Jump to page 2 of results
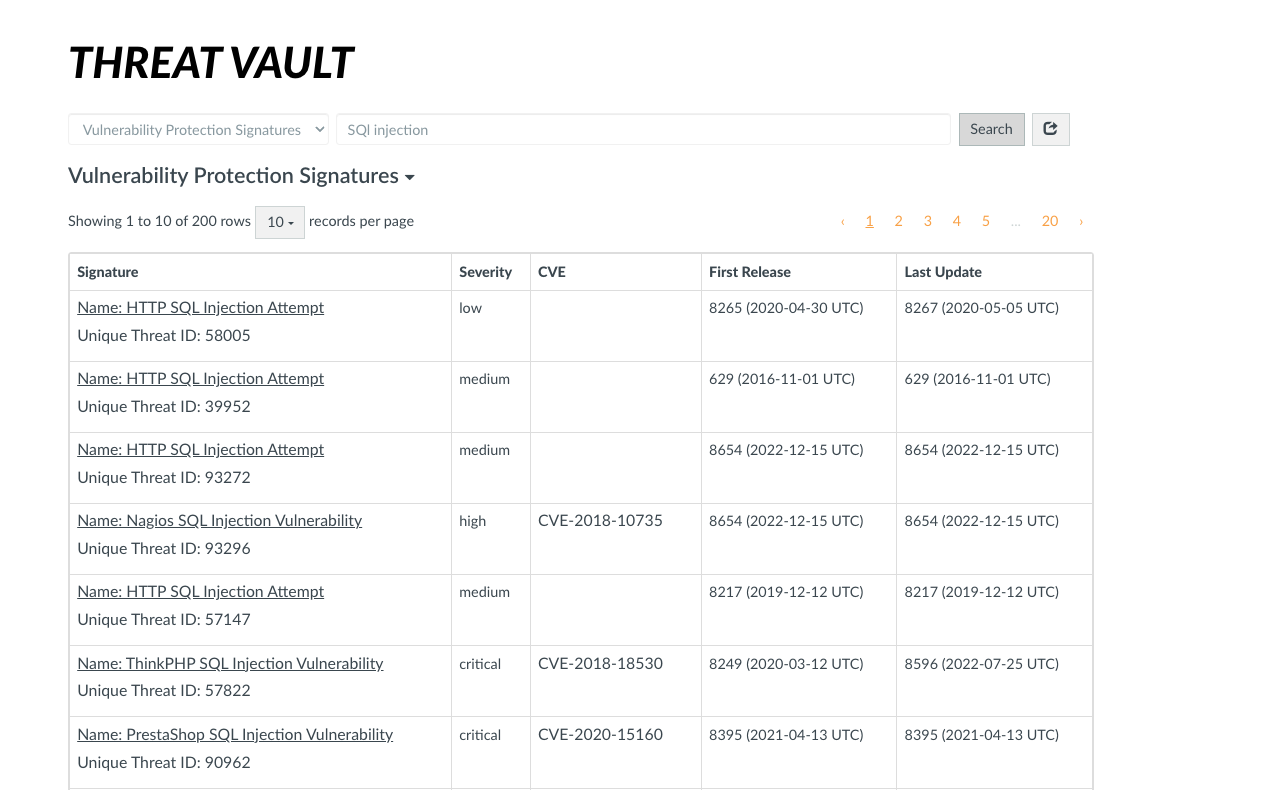The image size is (1262, 790). (898, 222)
